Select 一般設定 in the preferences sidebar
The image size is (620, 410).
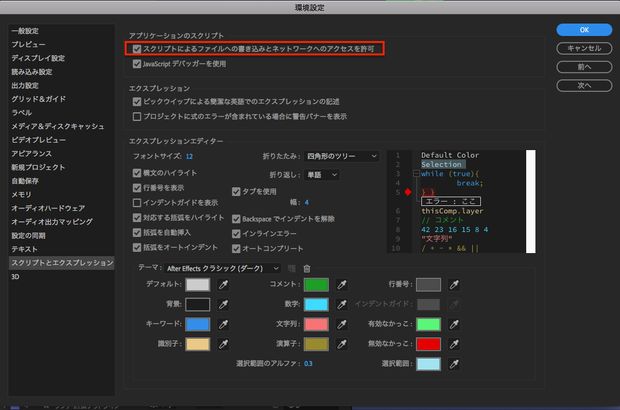click(25, 31)
